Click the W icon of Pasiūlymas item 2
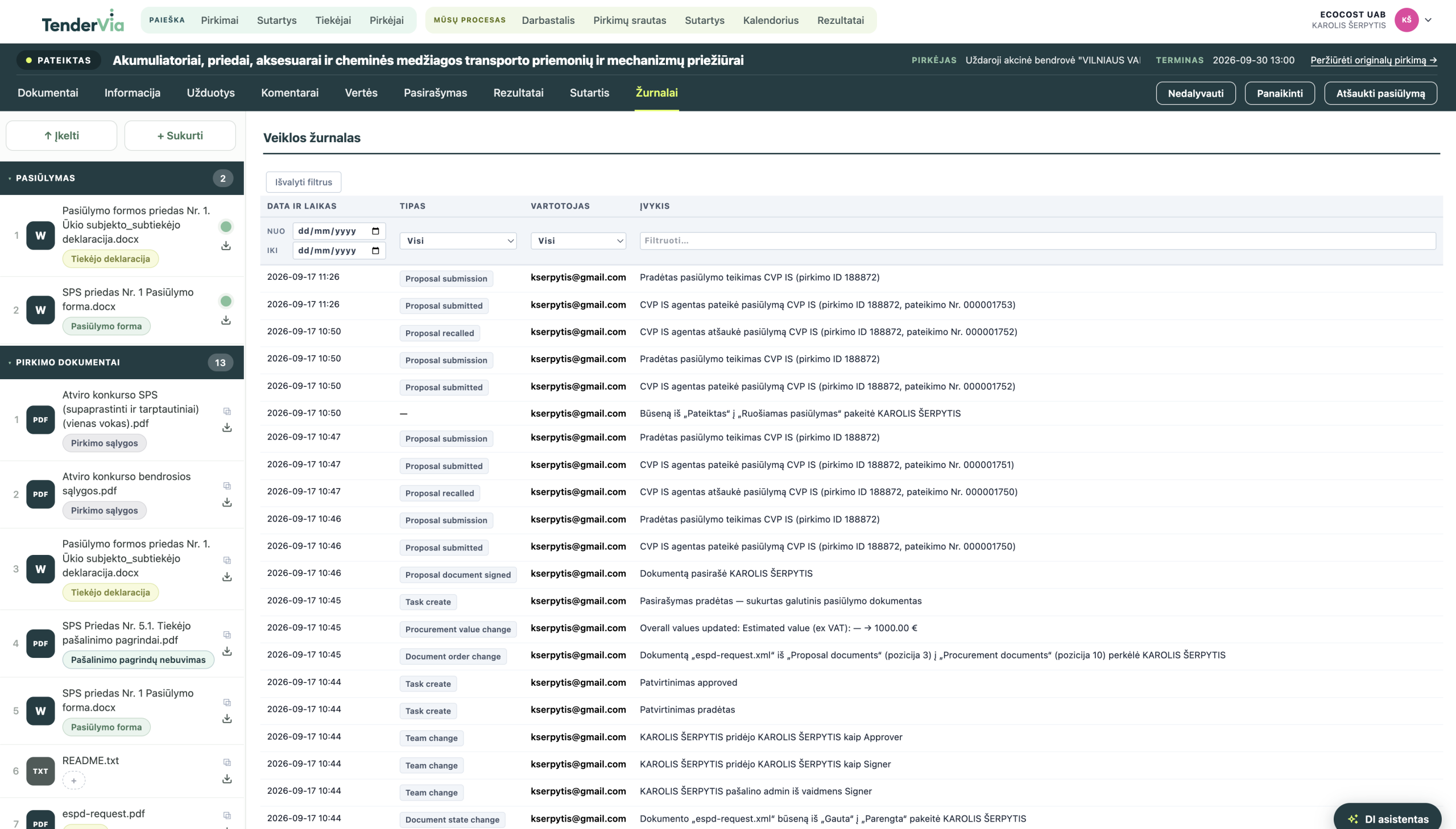The image size is (1456, 829). coord(40,310)
